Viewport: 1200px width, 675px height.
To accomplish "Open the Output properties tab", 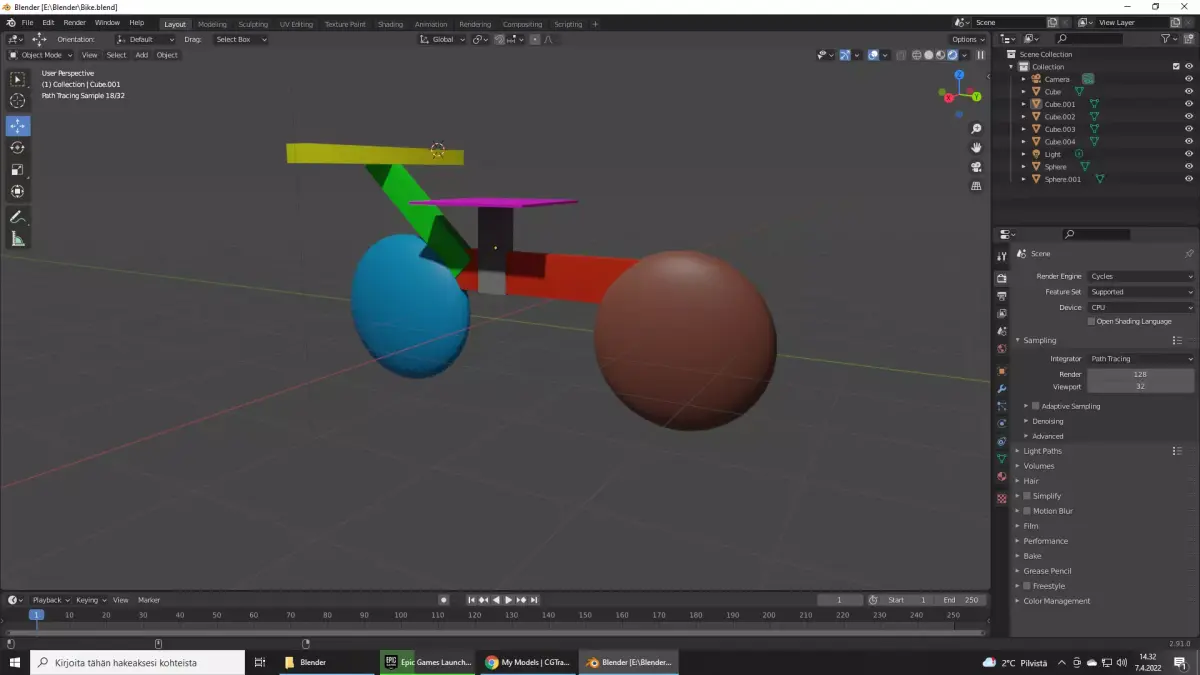I will coord(1001,296).
